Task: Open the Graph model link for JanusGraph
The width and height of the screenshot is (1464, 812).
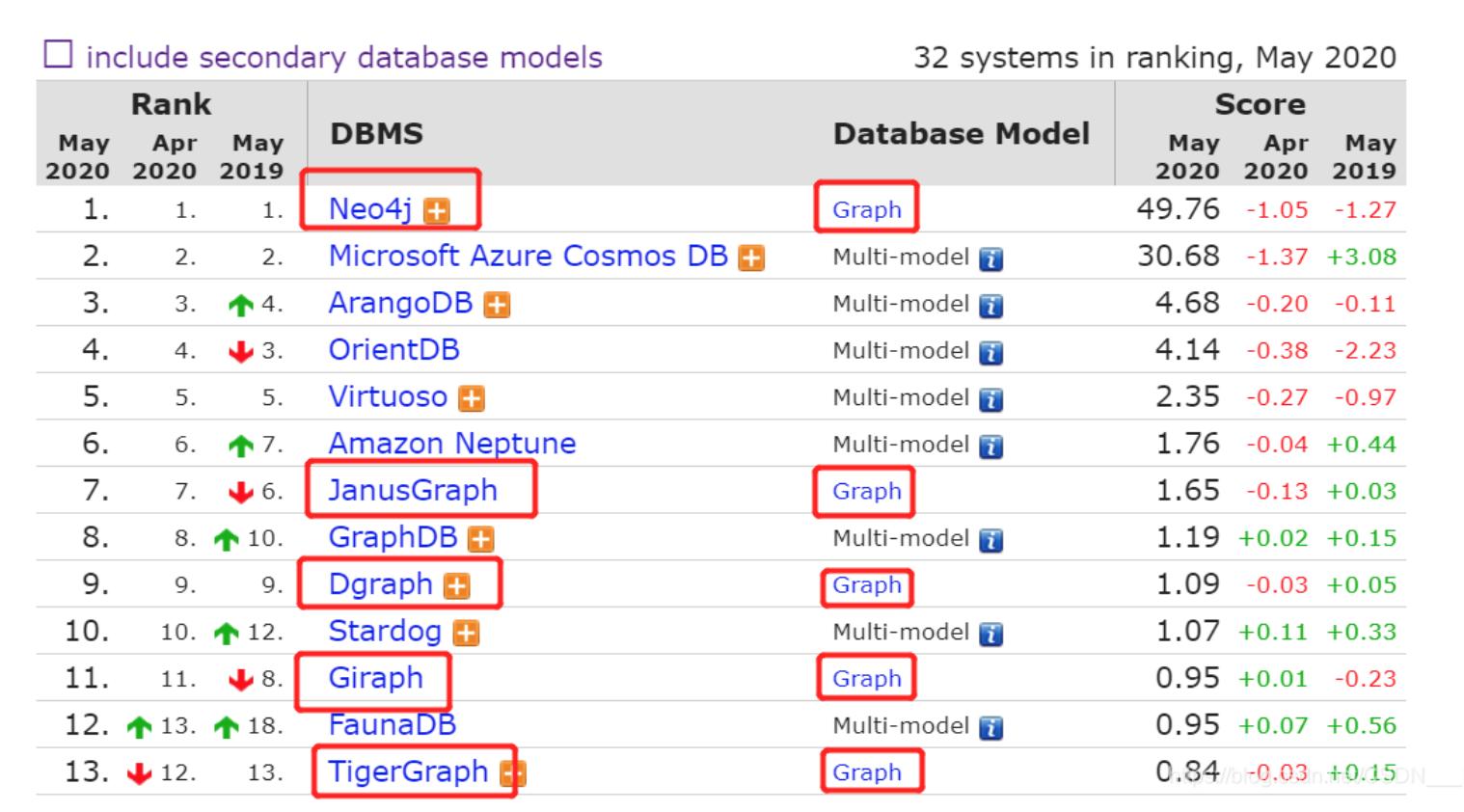Action: coord(867,491)
